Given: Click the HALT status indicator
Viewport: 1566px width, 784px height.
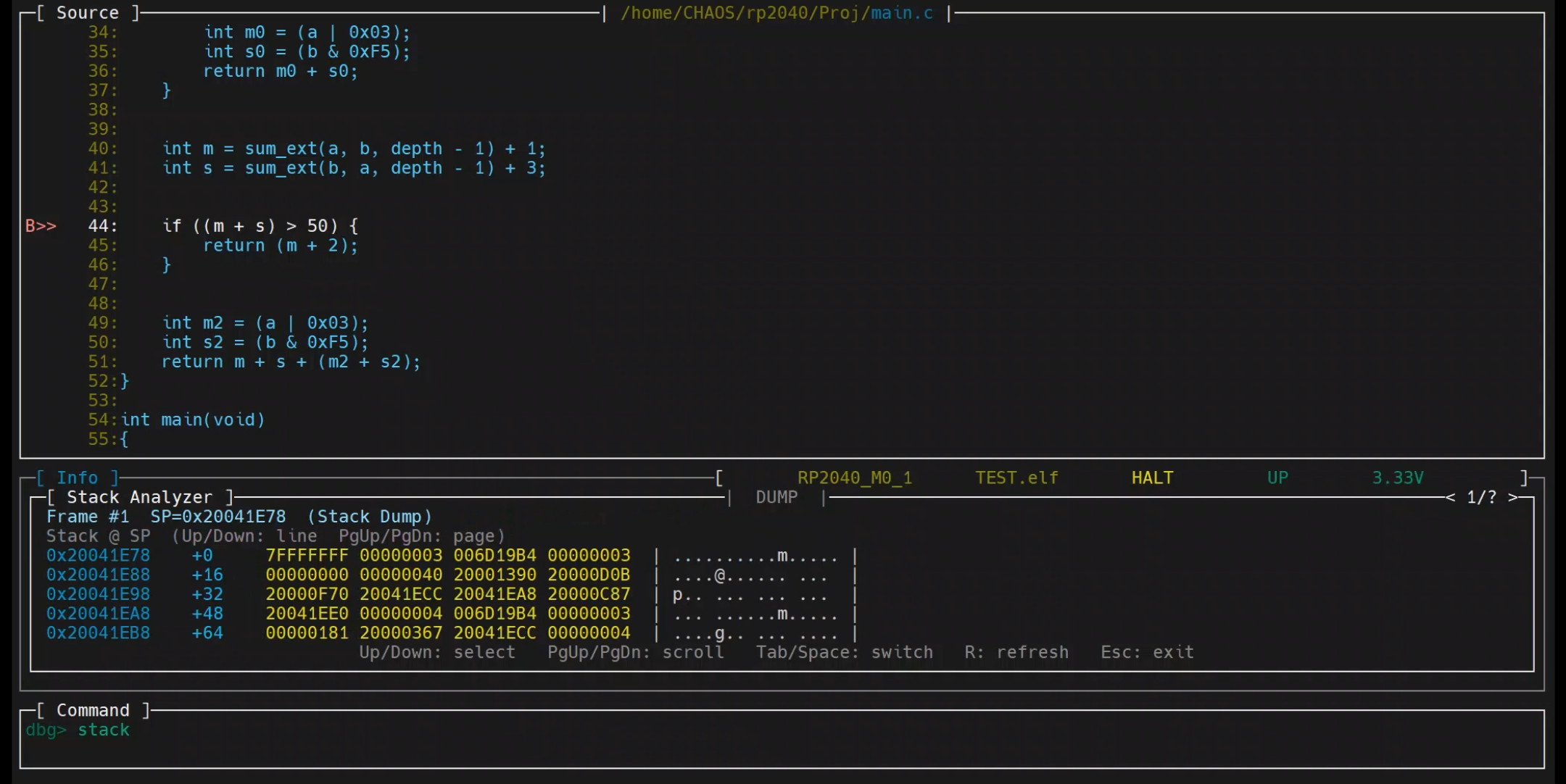Looking at the screenshot, I should (1152, 478).
